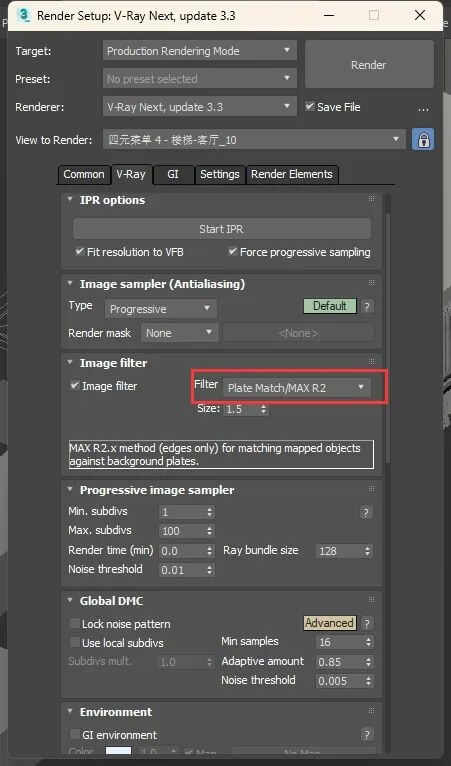Click the grip dots icon on IPR options rollout

(371, 199)
